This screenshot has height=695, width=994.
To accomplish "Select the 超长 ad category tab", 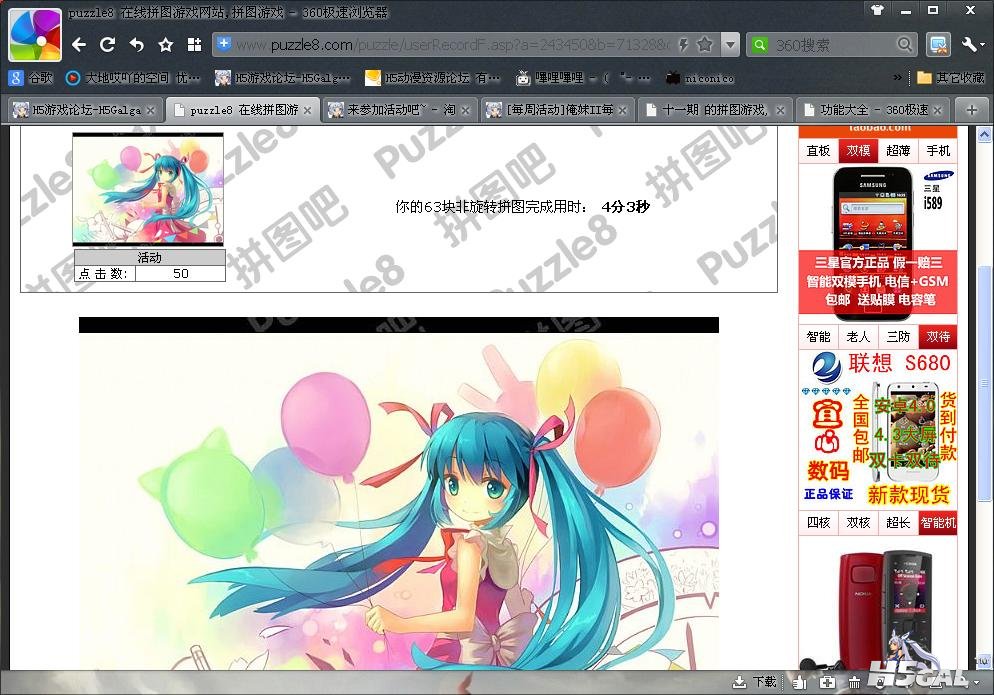I will (898, 523).
